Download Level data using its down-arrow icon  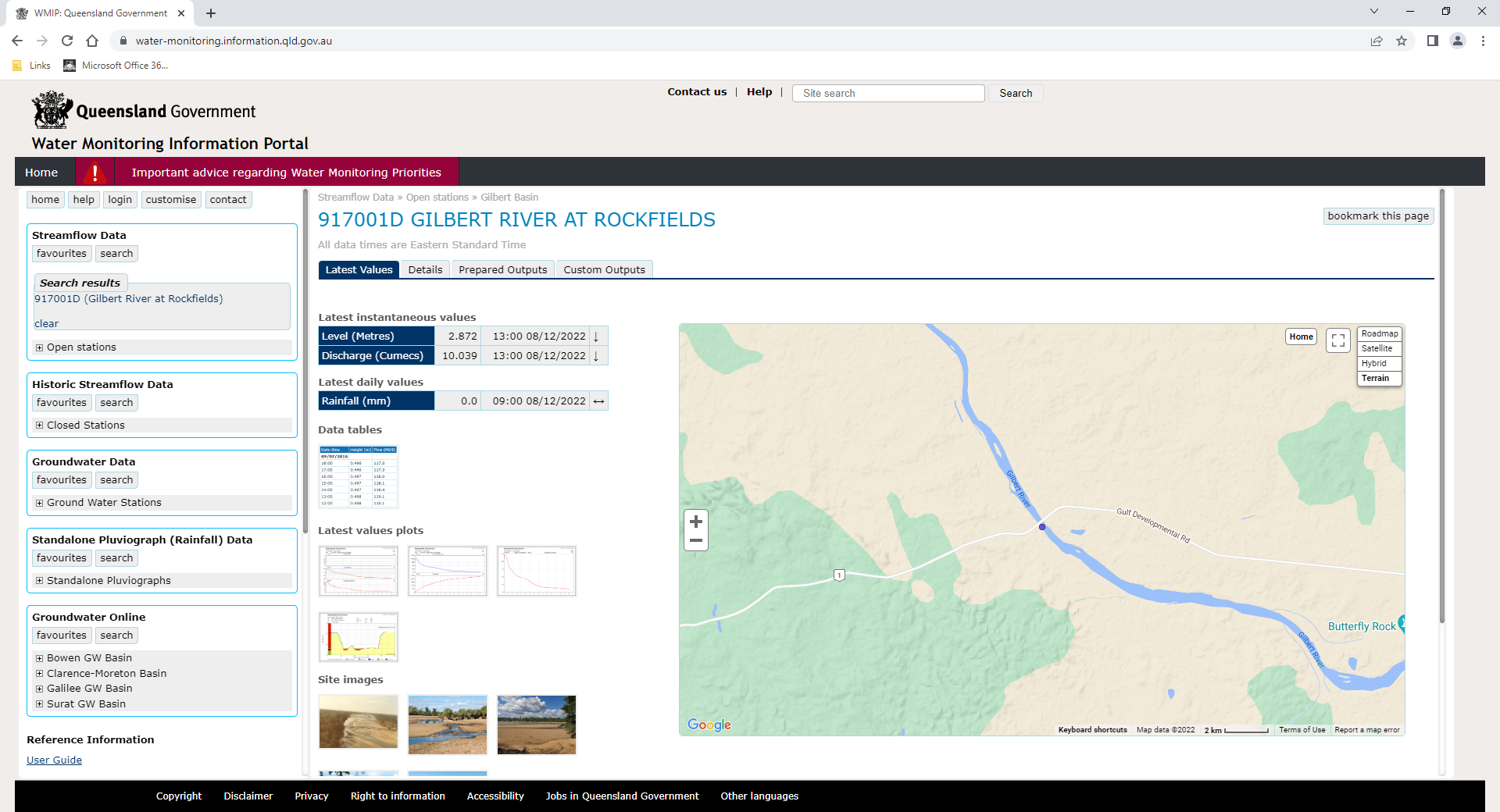tap(597, 336)
